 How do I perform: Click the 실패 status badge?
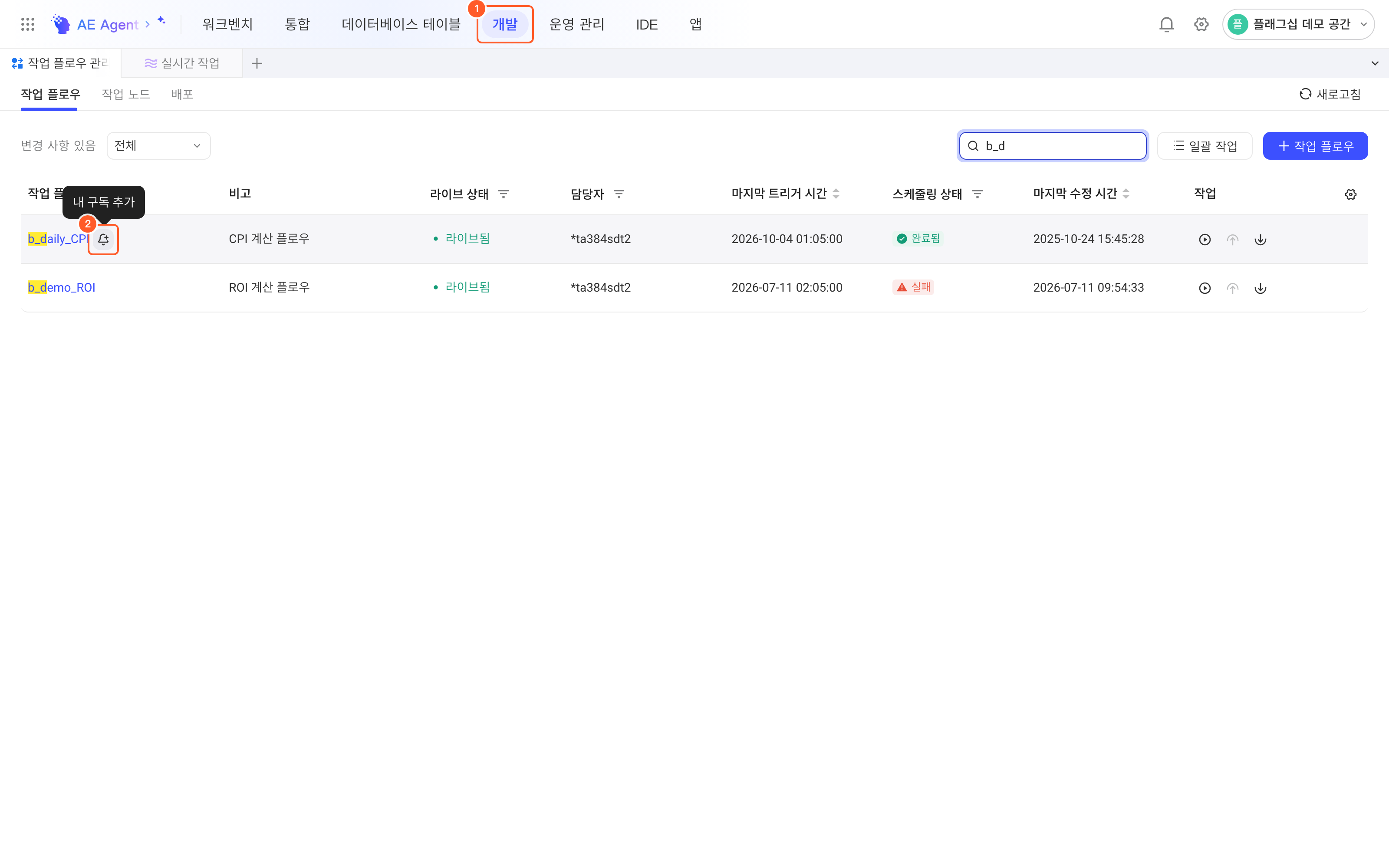point(913,287)
